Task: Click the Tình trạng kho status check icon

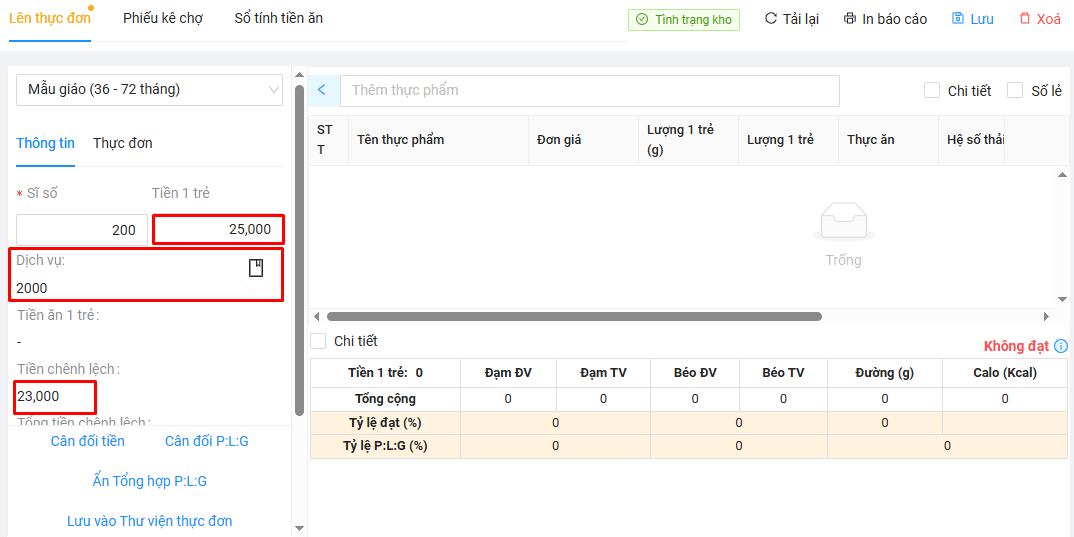Action: 642,20
